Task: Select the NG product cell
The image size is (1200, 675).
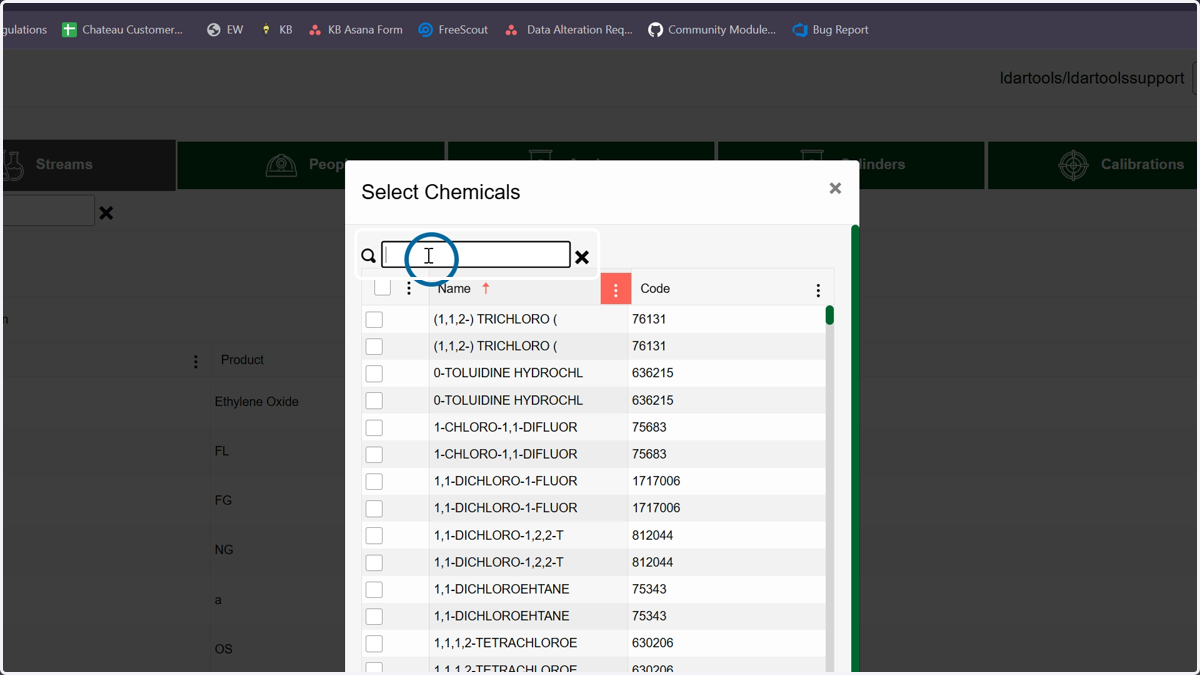Action: (x=224, y=550)
